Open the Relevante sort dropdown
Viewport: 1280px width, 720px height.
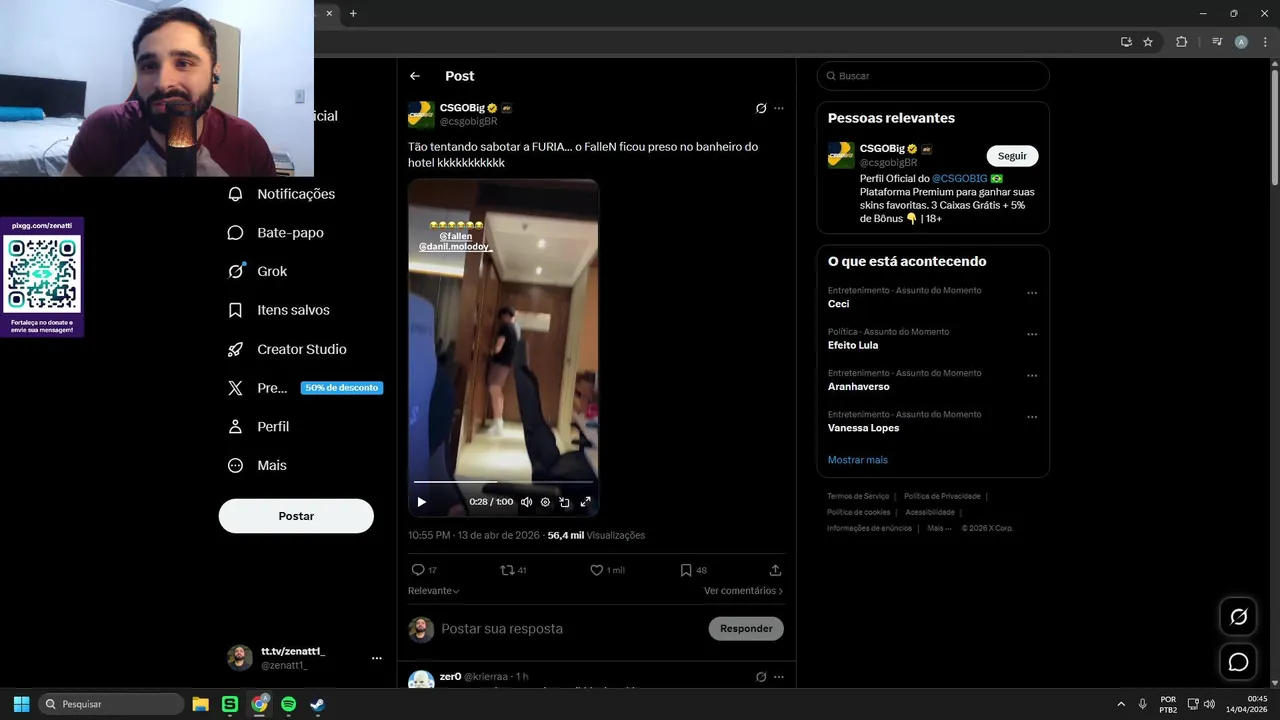click(x=434, y=591)
